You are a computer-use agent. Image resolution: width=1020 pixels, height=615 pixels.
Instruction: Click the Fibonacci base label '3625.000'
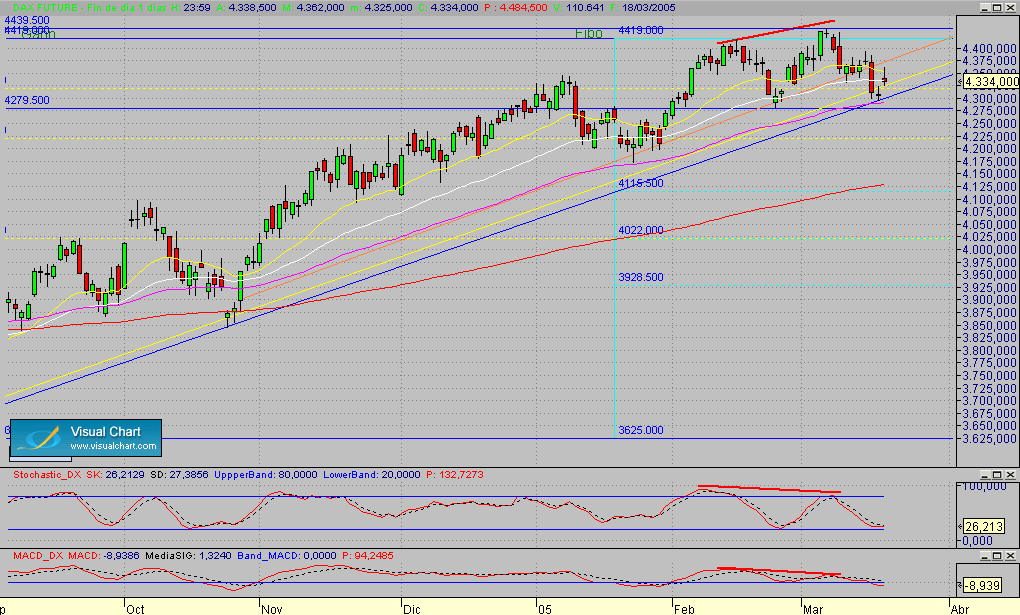click(x=641, y=430)
